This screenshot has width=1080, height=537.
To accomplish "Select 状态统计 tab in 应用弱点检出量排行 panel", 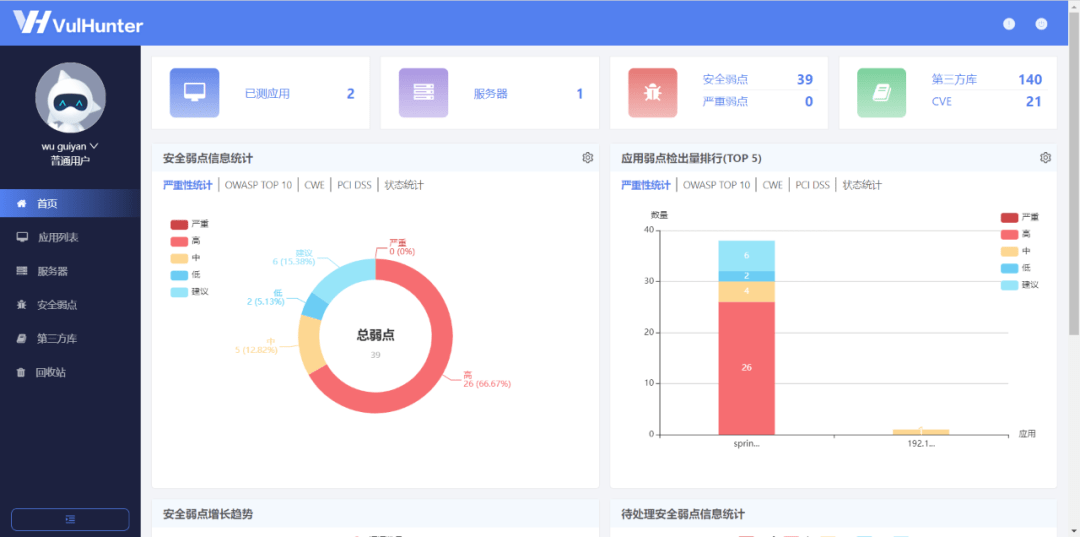I will pyautogui.click(x=862, y=185).
